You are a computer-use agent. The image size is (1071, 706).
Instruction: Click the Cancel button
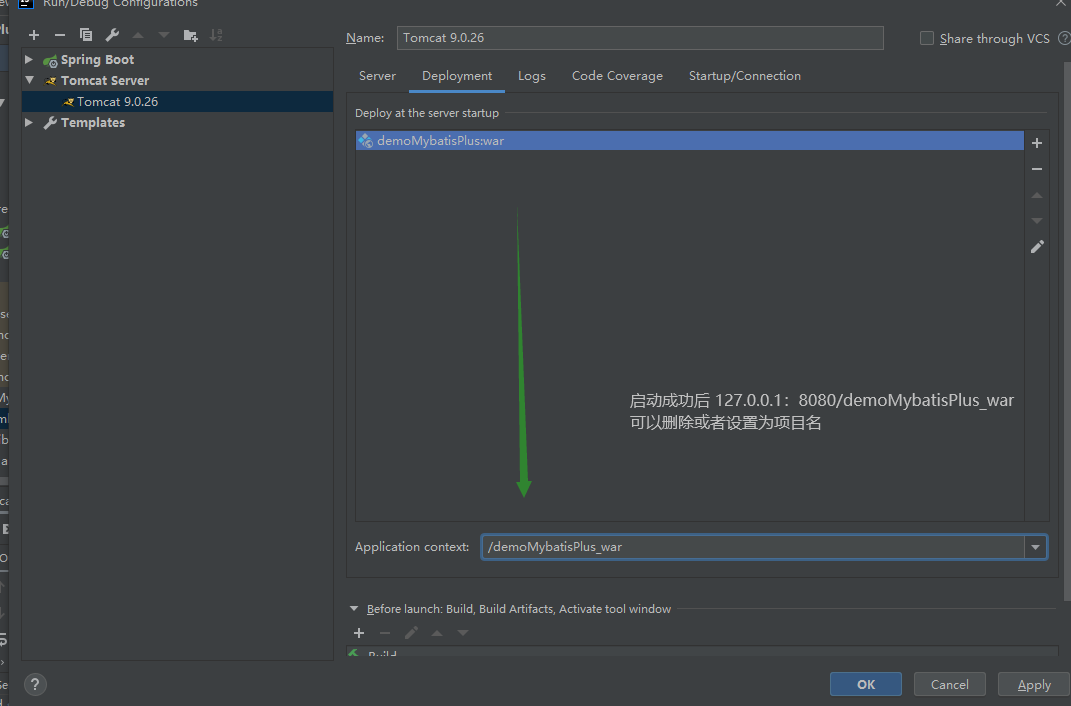coord(949,684)
